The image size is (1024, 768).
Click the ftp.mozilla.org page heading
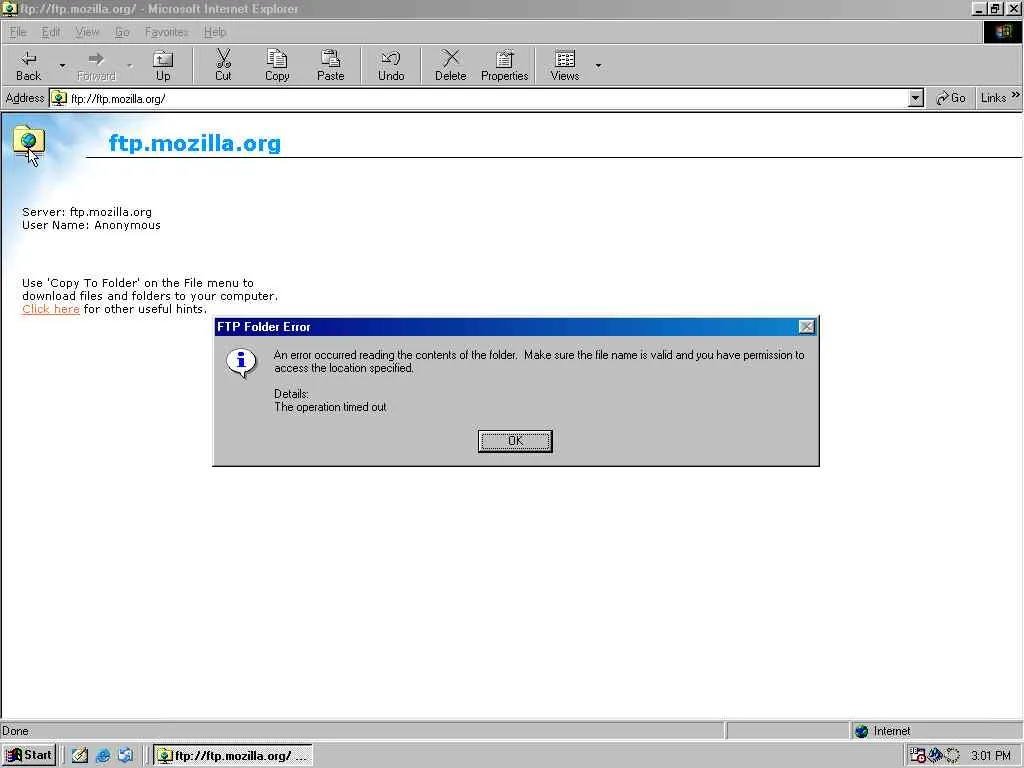[195, 143]
